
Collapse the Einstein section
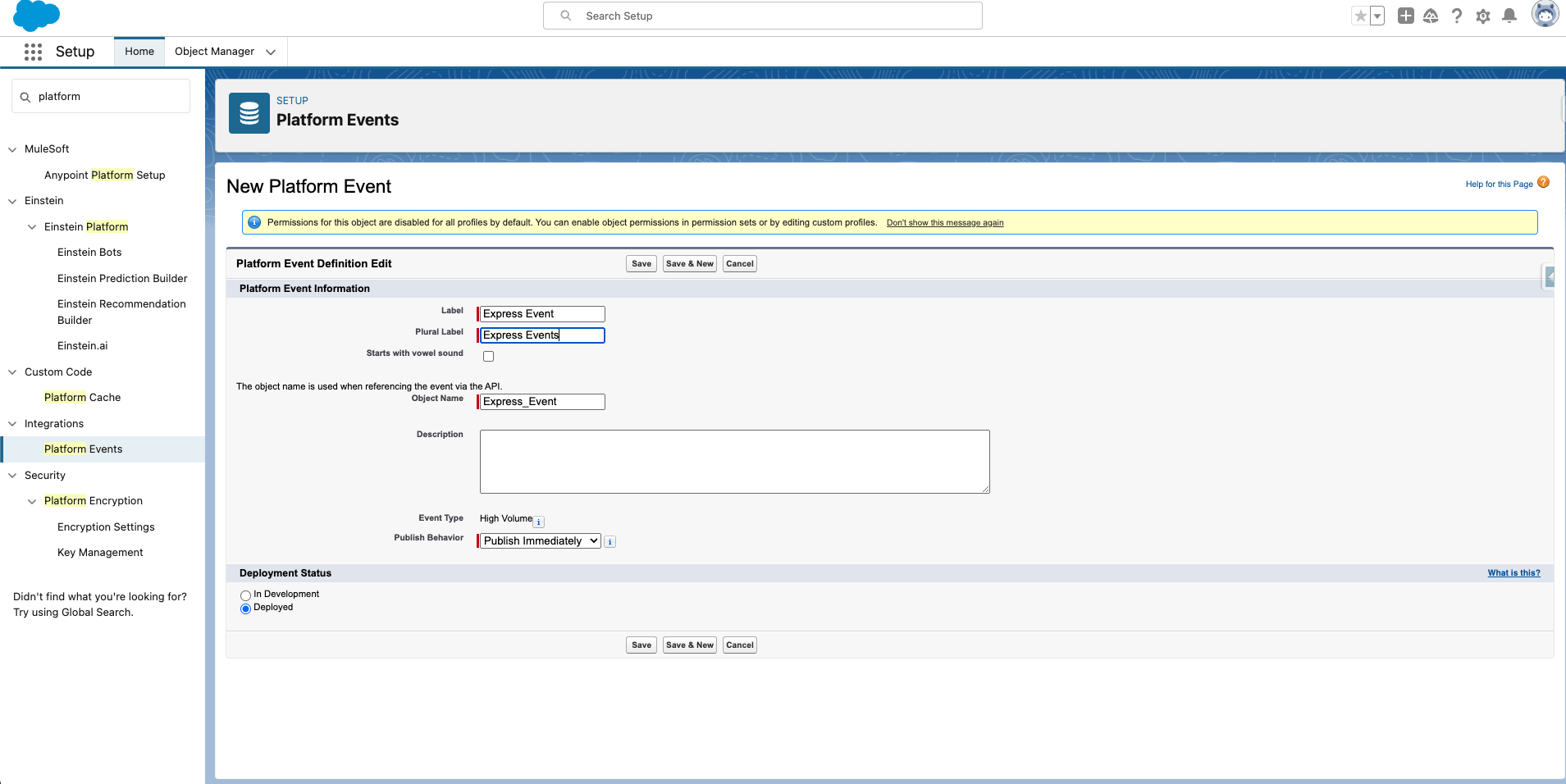pyautogui.click(x=12, y=201)
